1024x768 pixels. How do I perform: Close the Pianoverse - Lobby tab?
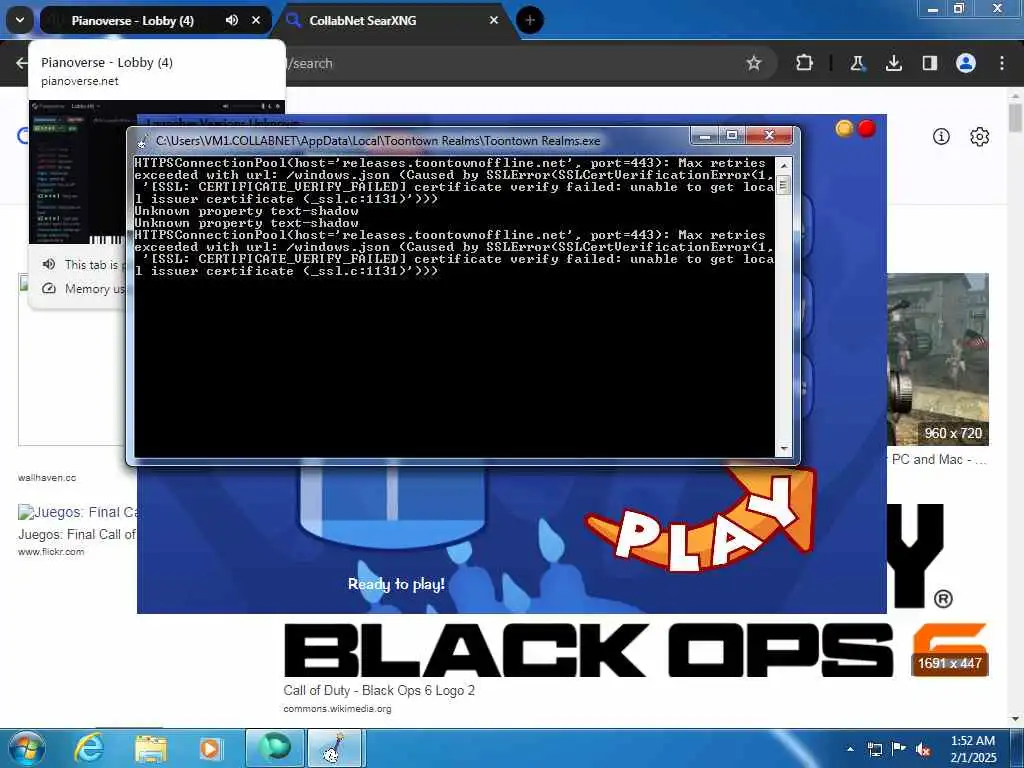pyautogui.click(x=256, y=20)
